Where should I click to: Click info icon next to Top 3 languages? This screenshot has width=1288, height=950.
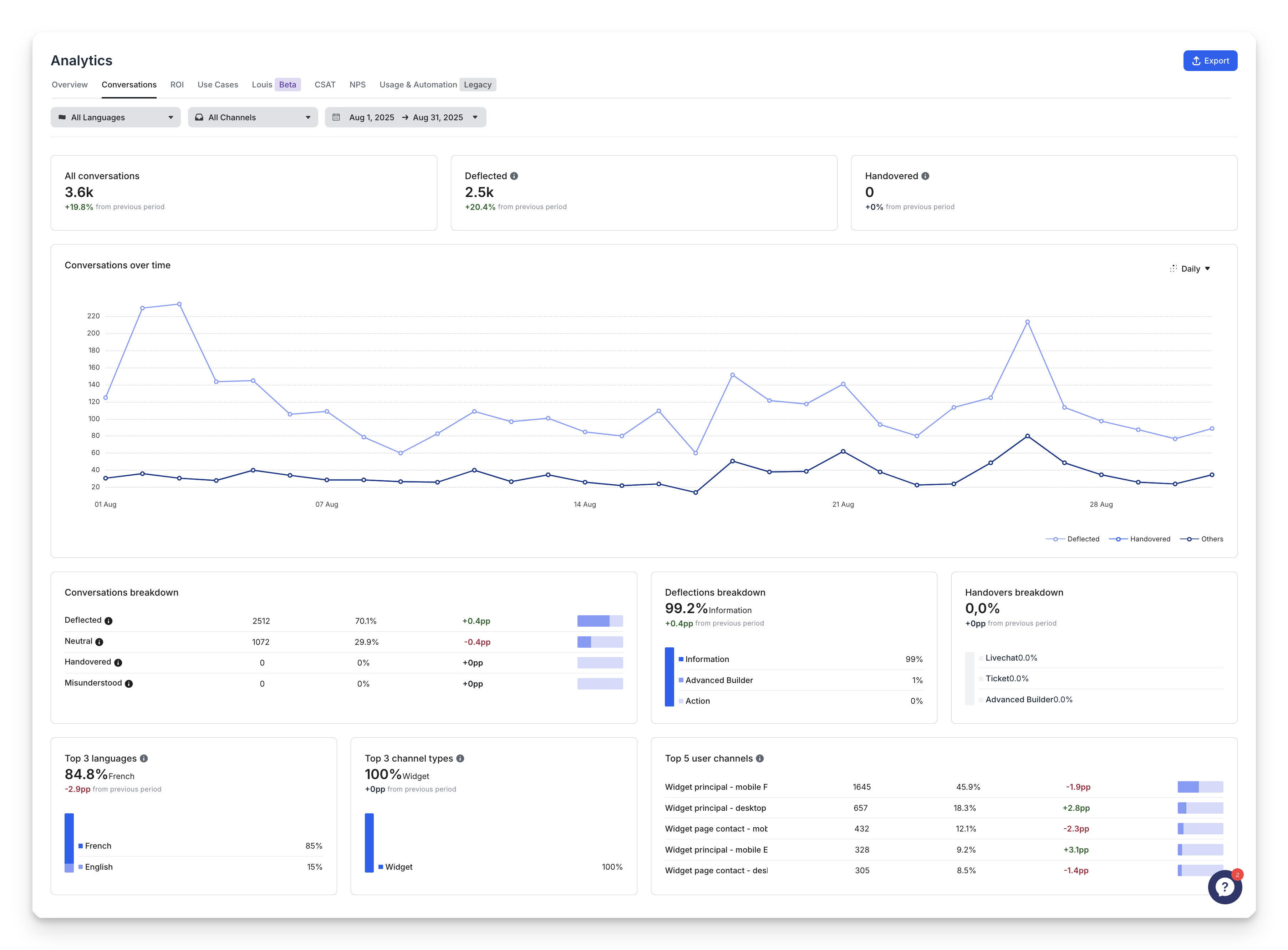point(144,758)
